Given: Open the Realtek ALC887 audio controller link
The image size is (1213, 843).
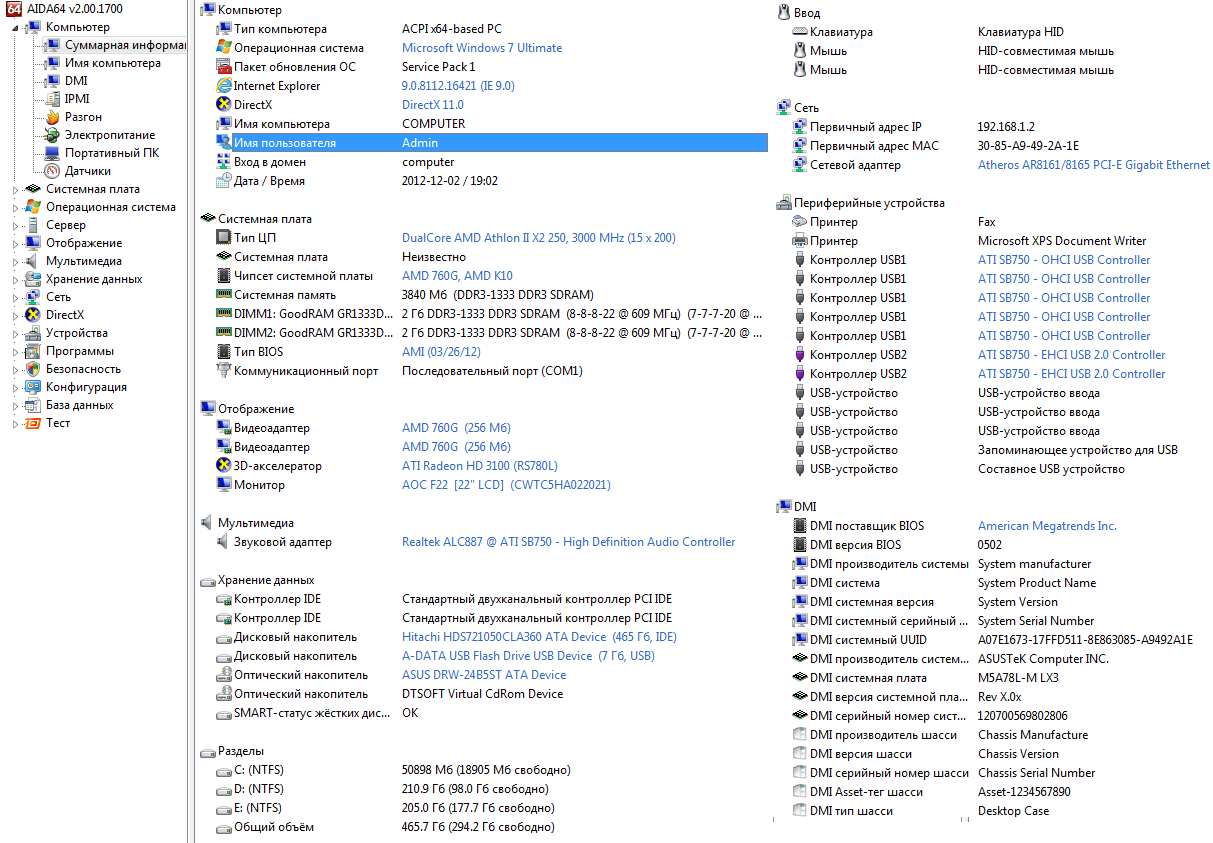Looking at the screenshot, I should (568, 542).
